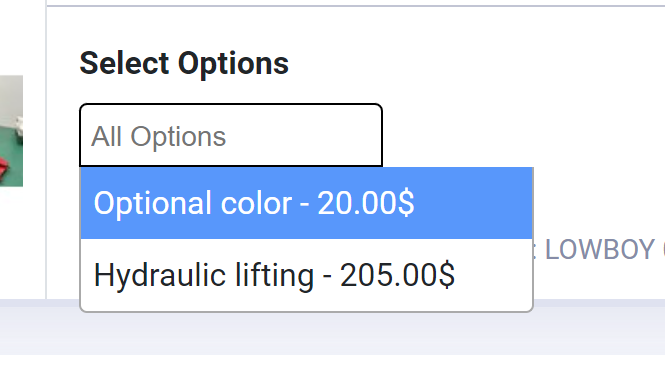Add the 20.00$ color add-on

[306, 203]
